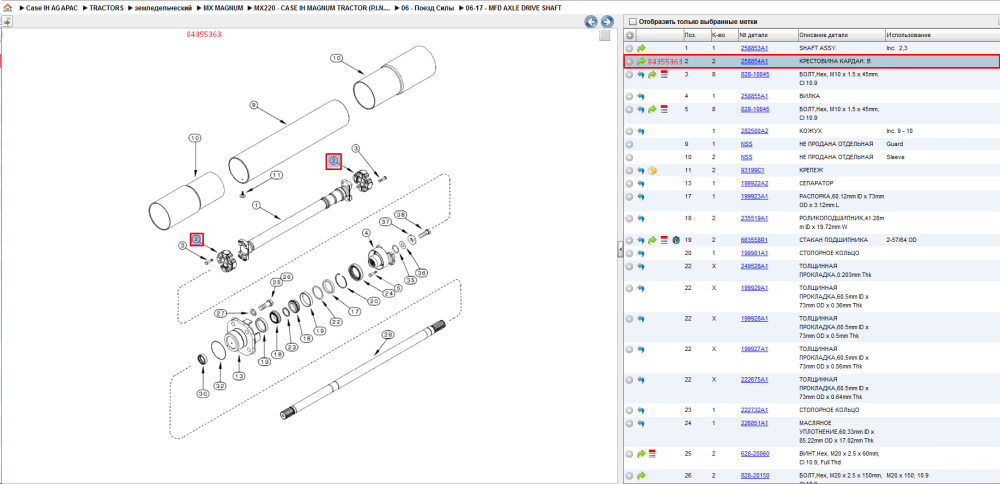Click green arrow on СТАКАН ПОДШИПНИКА row
This screenshot has width=1000, height=484.
652,240
